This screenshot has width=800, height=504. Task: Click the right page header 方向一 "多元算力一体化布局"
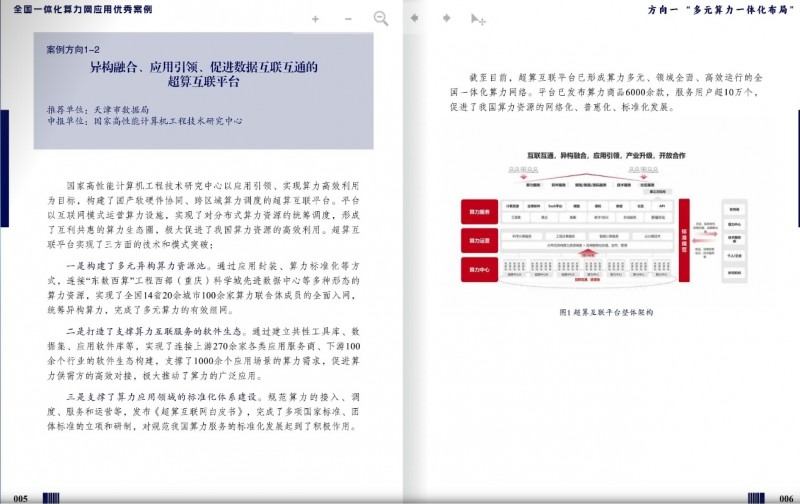(x=721, y=10)
